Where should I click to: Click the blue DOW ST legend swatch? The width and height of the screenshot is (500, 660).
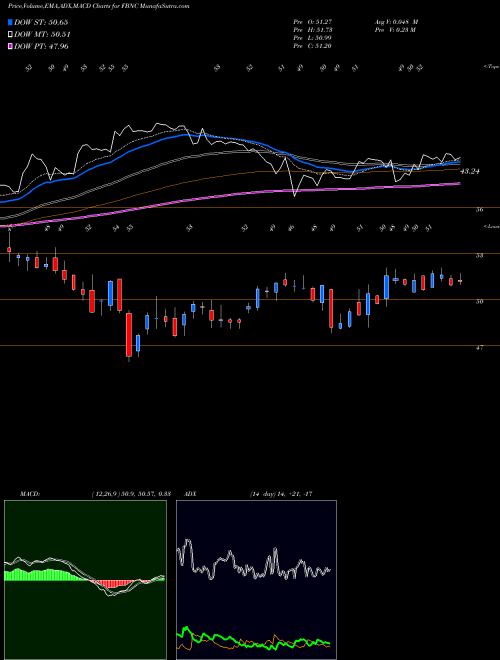click(x=10, y=22)
